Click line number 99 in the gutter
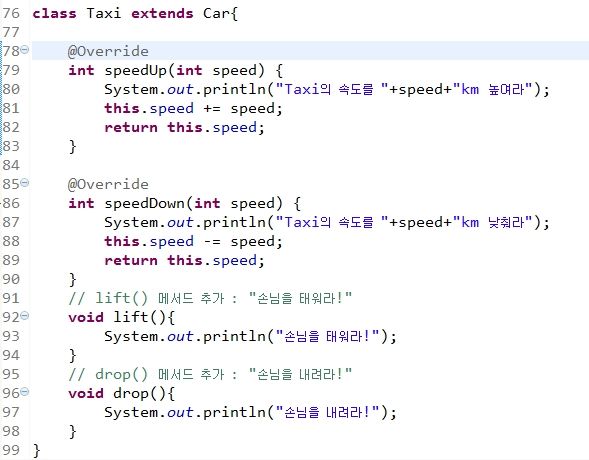Screen dimensions: 589x460 click(11, 450)
